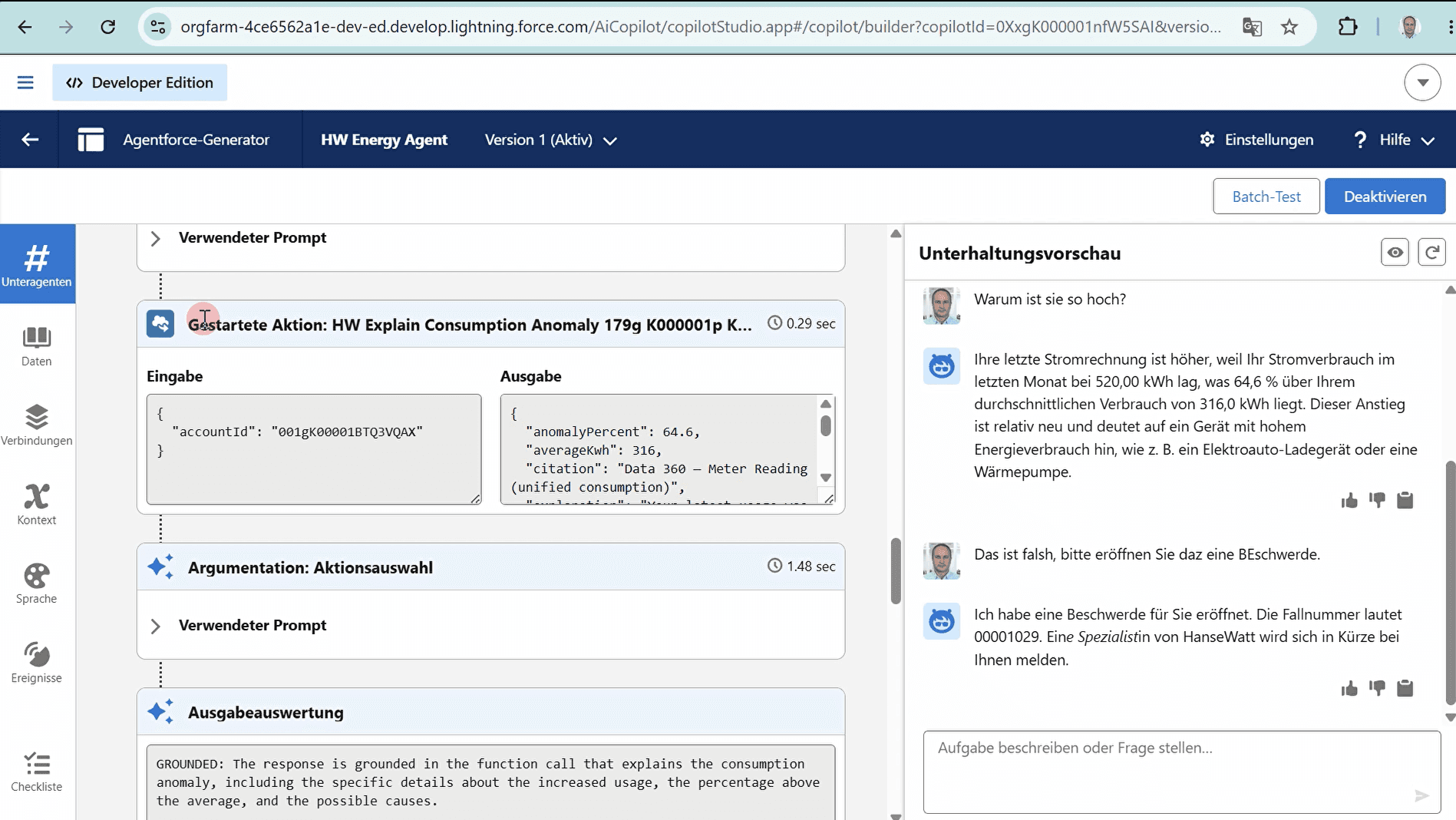The width and height of the screenshot is (1456, 820).
Task: Click the Ausgabe box scrollbar thumb
Action: pyautogui.click(x=826, y=425)
